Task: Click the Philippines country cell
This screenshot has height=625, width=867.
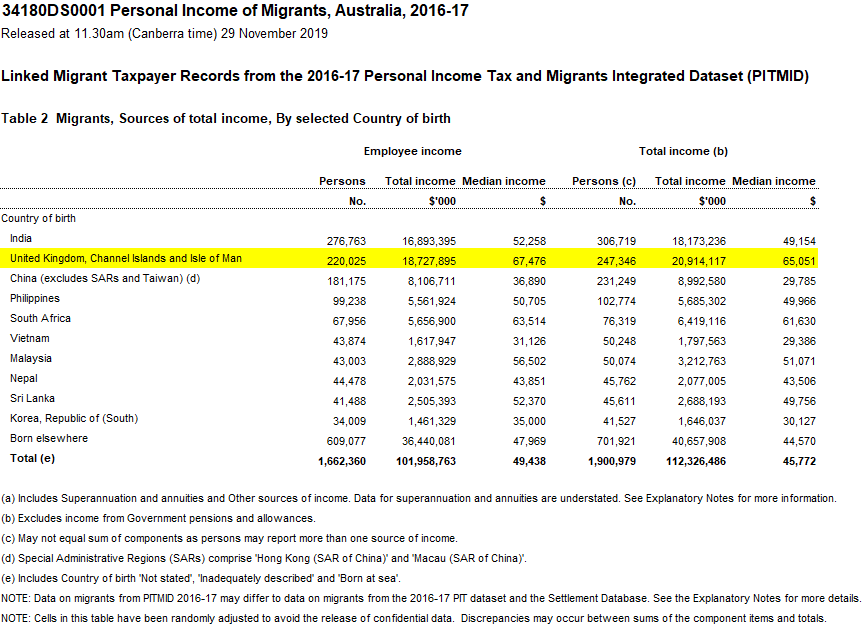Action: click(35, 298)
